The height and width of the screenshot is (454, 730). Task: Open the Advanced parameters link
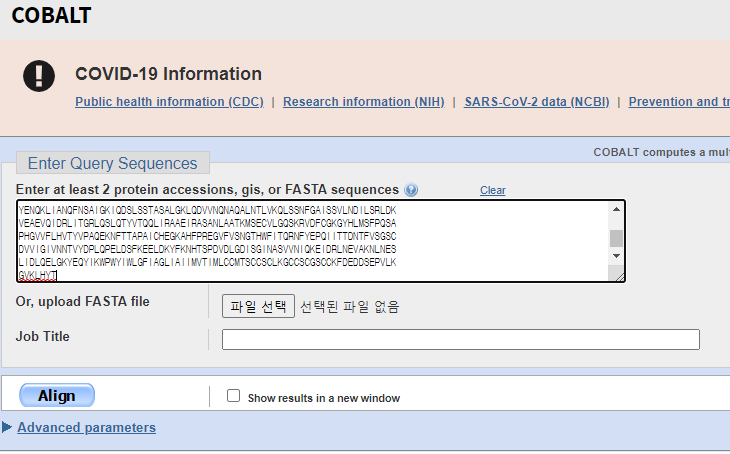click(x=87, y=427)
